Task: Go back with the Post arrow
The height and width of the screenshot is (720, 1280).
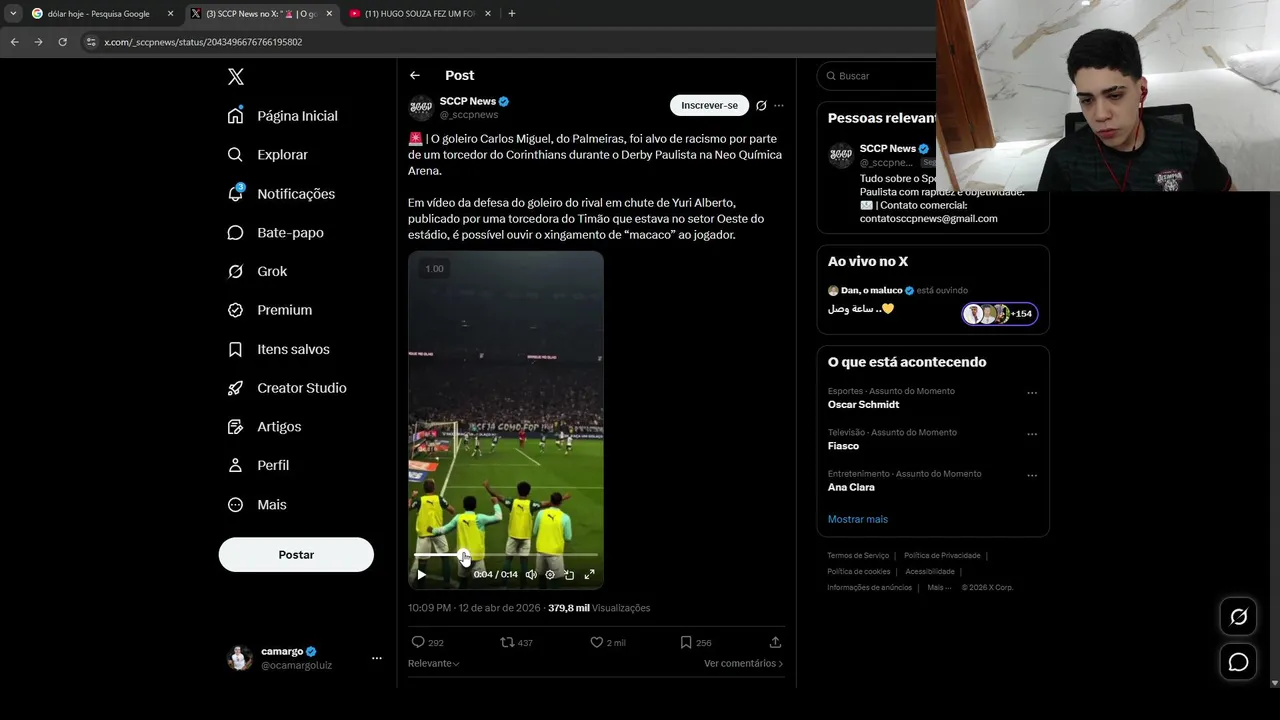Action: click(415, 76)
